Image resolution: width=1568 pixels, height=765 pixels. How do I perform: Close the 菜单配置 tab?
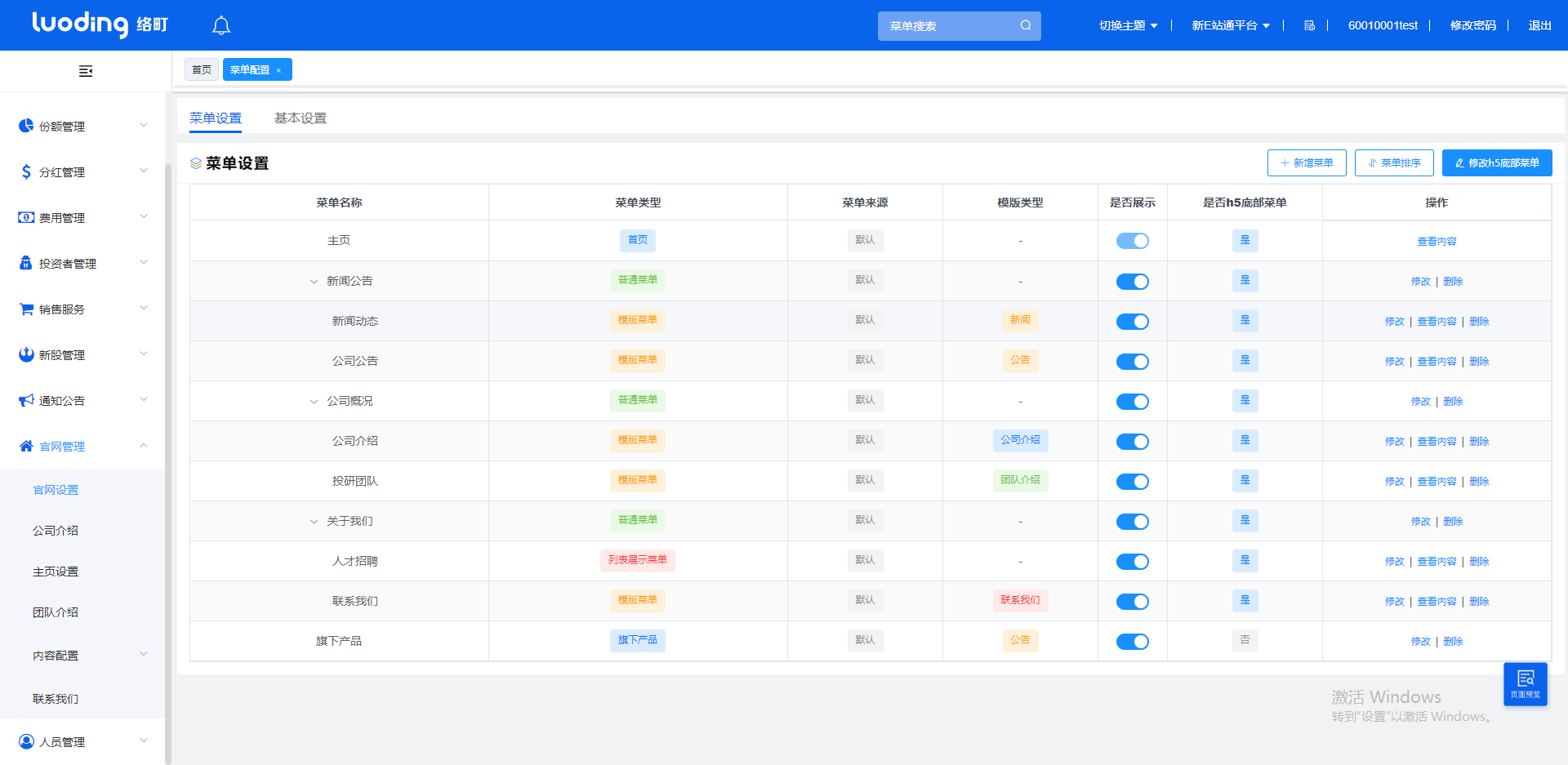click(278, 70)
